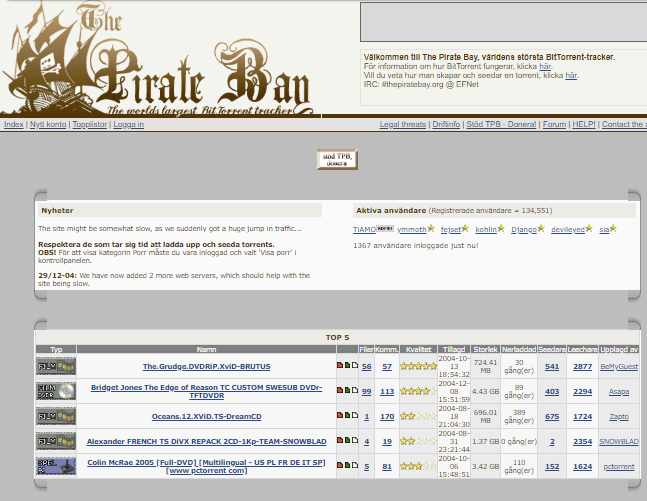This screenshot has height=501, width=647.
Task: Click the white file icon in Oceans.12 row
Action: [354, 415]
